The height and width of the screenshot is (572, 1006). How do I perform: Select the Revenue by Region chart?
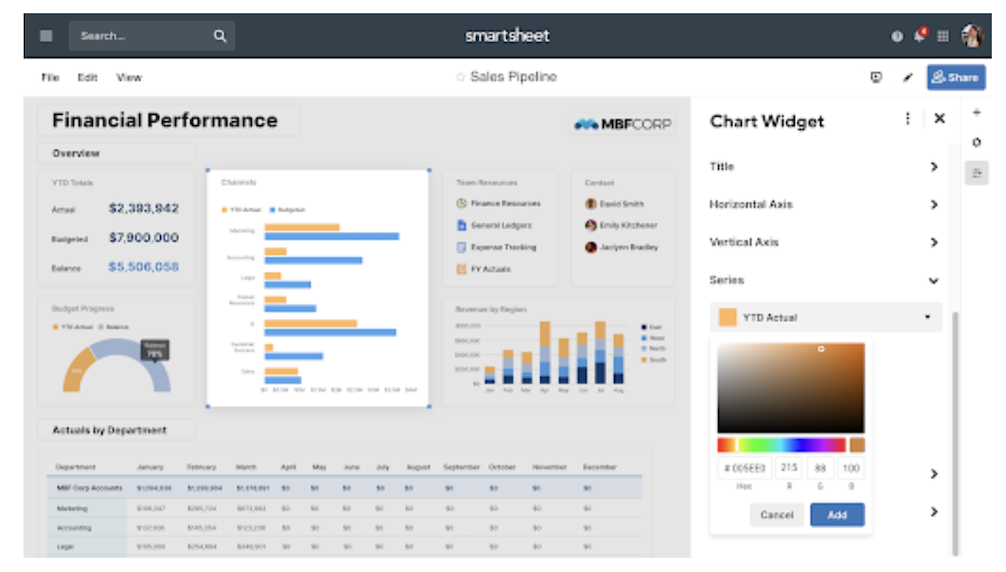[558, 352]
